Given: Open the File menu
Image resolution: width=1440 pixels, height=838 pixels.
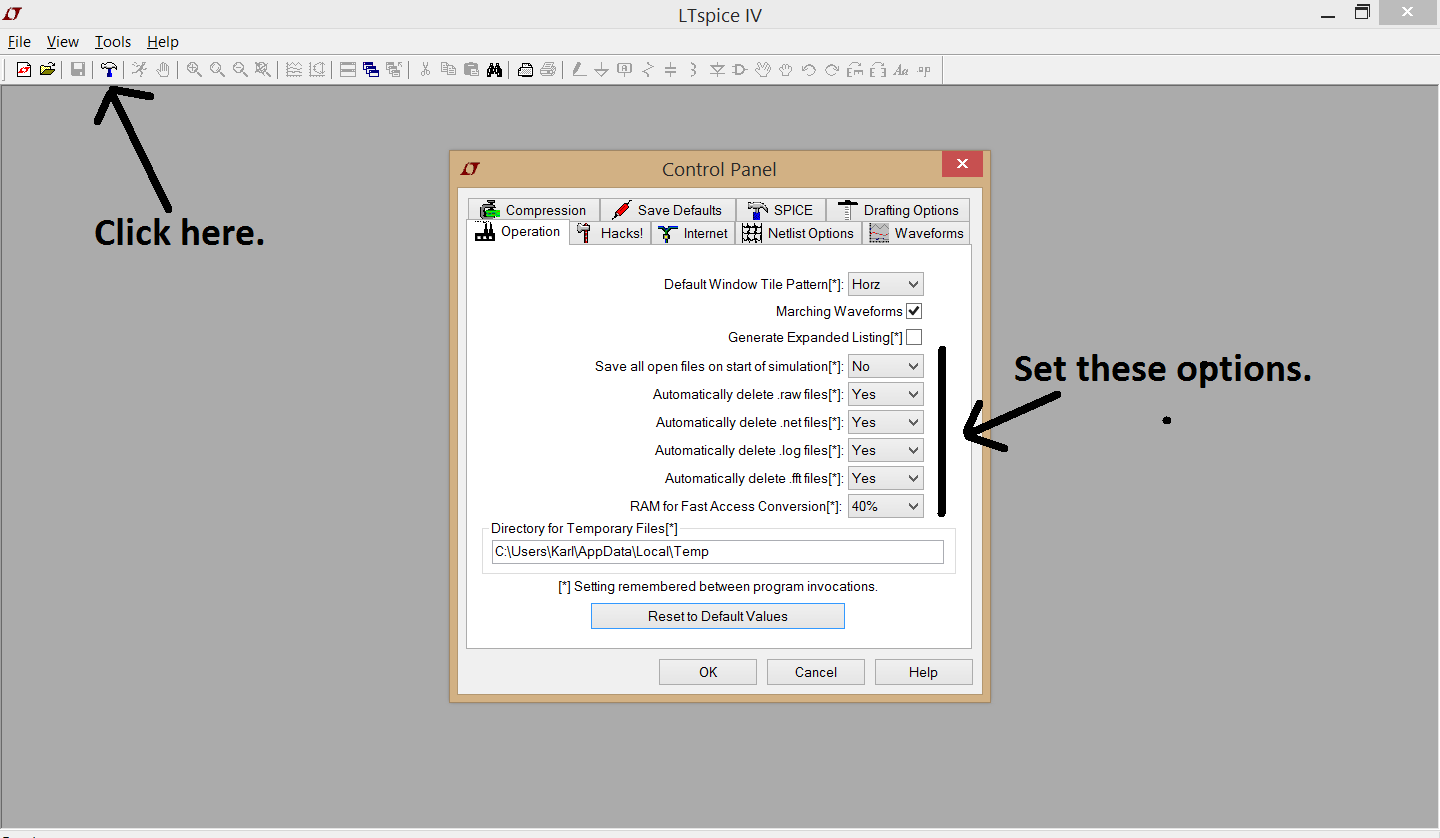Looking at the screenshot, I should point(19,42).
